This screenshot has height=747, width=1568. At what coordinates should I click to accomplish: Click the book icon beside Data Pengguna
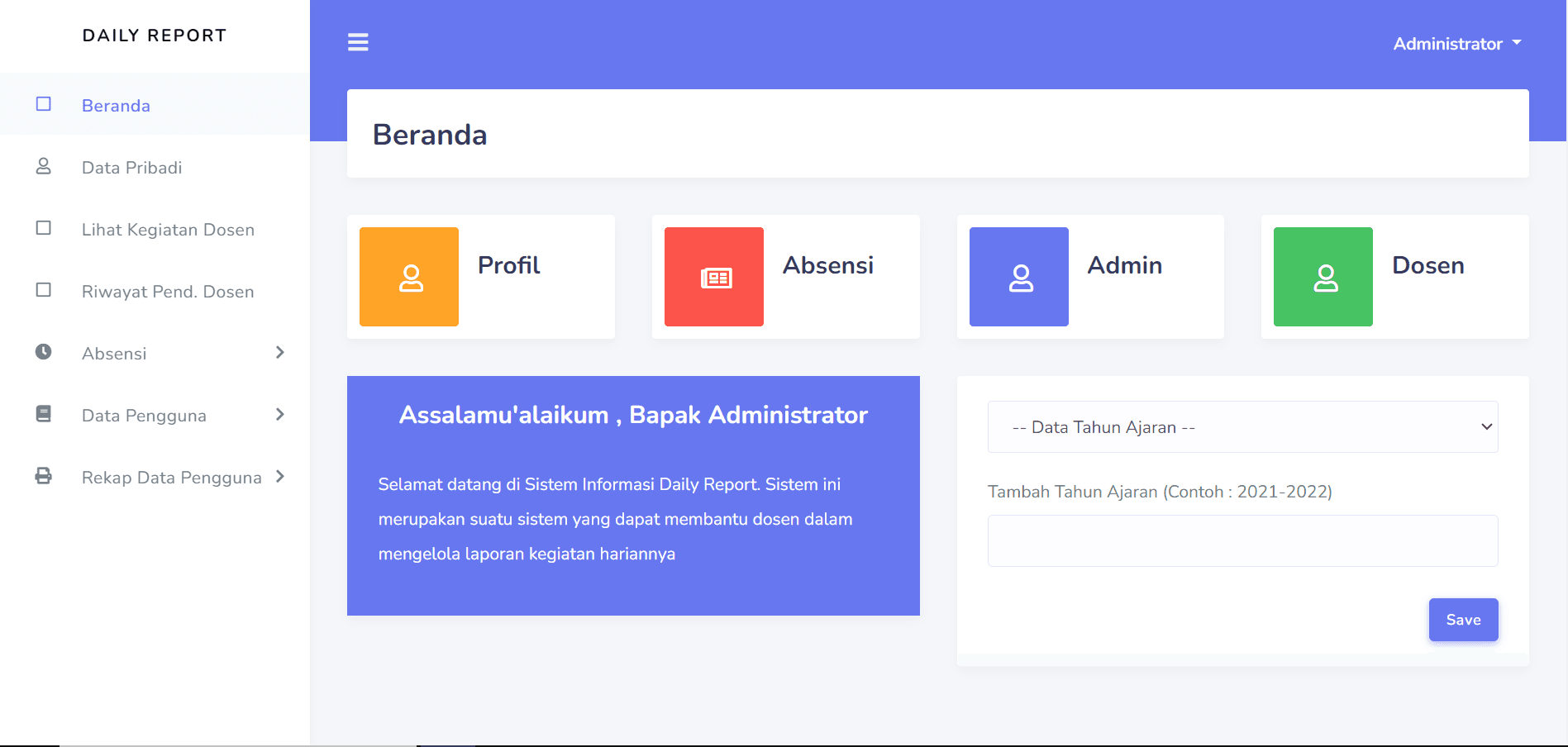tap(44, 414)
